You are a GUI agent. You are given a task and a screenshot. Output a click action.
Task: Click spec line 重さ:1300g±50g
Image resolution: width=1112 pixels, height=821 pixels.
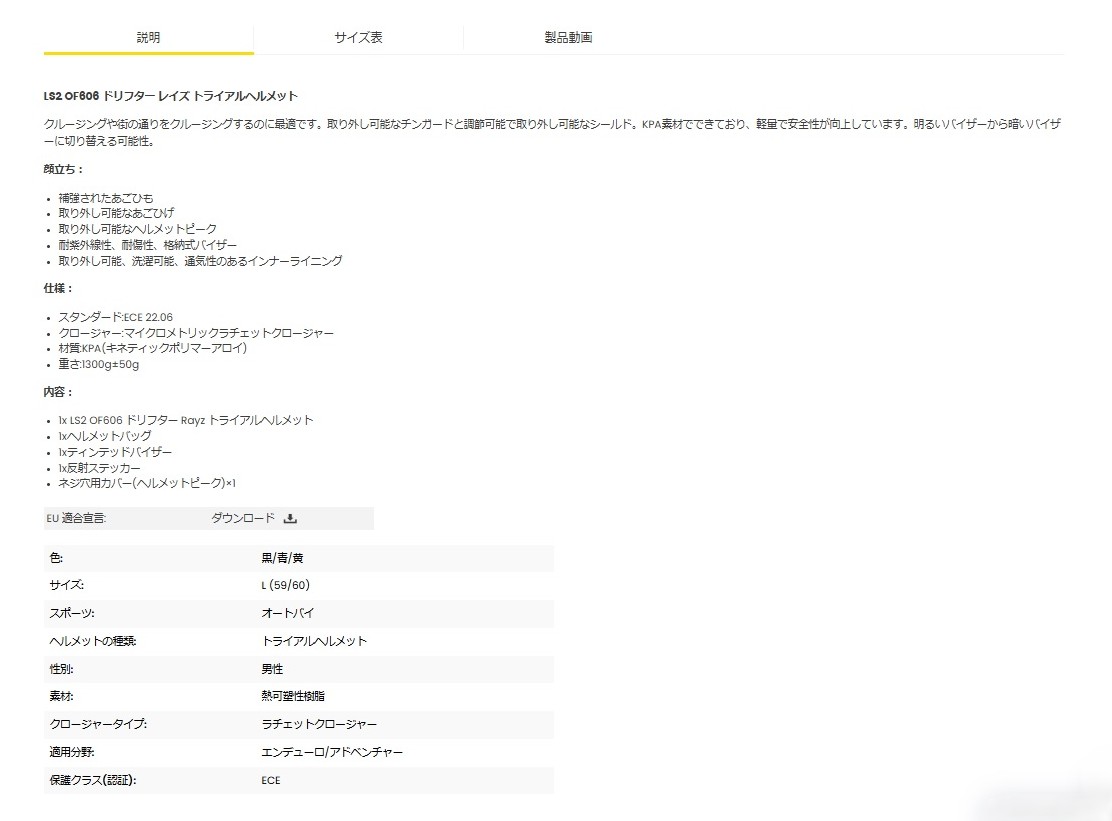tap(99, 364)
